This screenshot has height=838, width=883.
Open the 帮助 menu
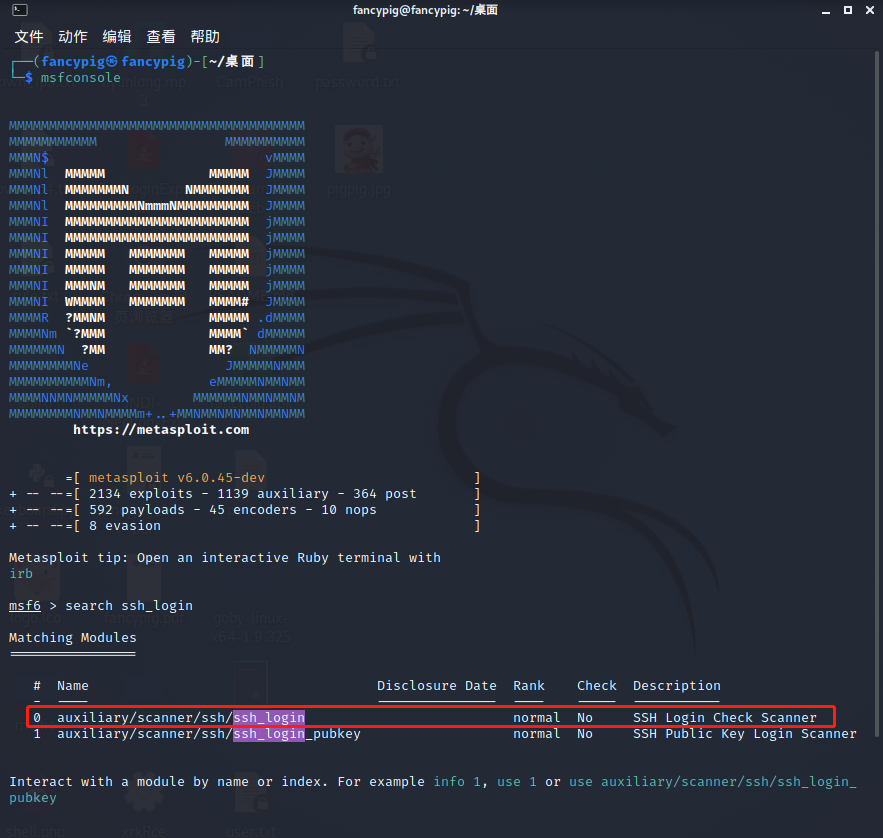pos(205,37)
